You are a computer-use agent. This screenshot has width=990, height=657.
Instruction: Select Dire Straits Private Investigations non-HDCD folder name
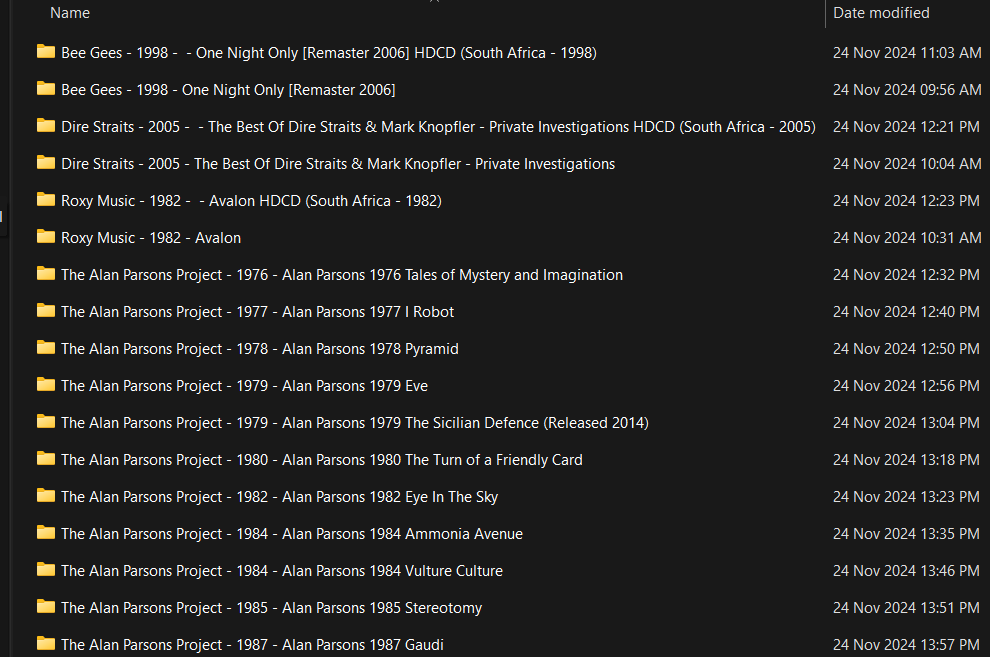(x=337, y=164)
